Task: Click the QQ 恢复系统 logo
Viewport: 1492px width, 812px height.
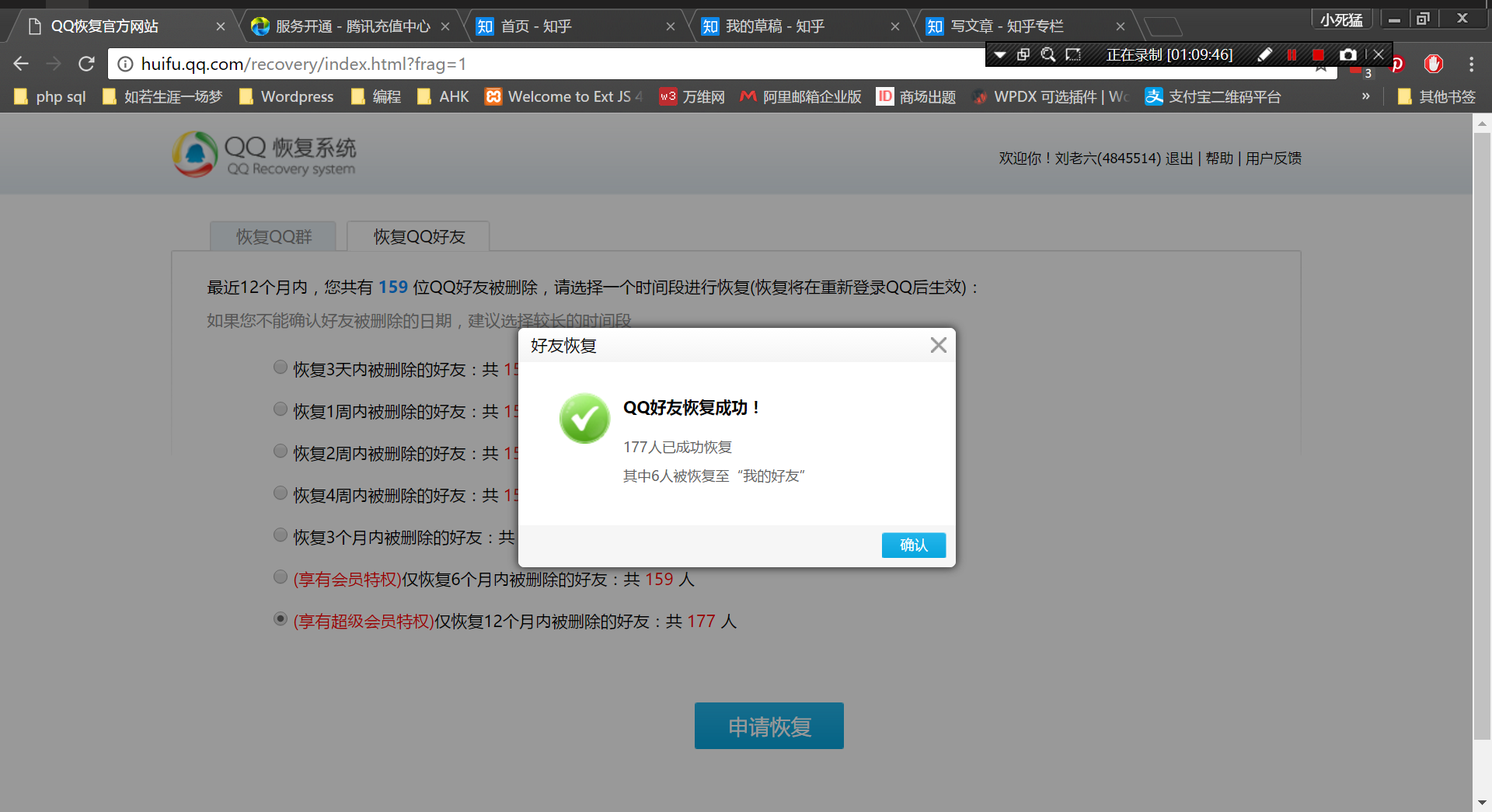Action: 264,154
